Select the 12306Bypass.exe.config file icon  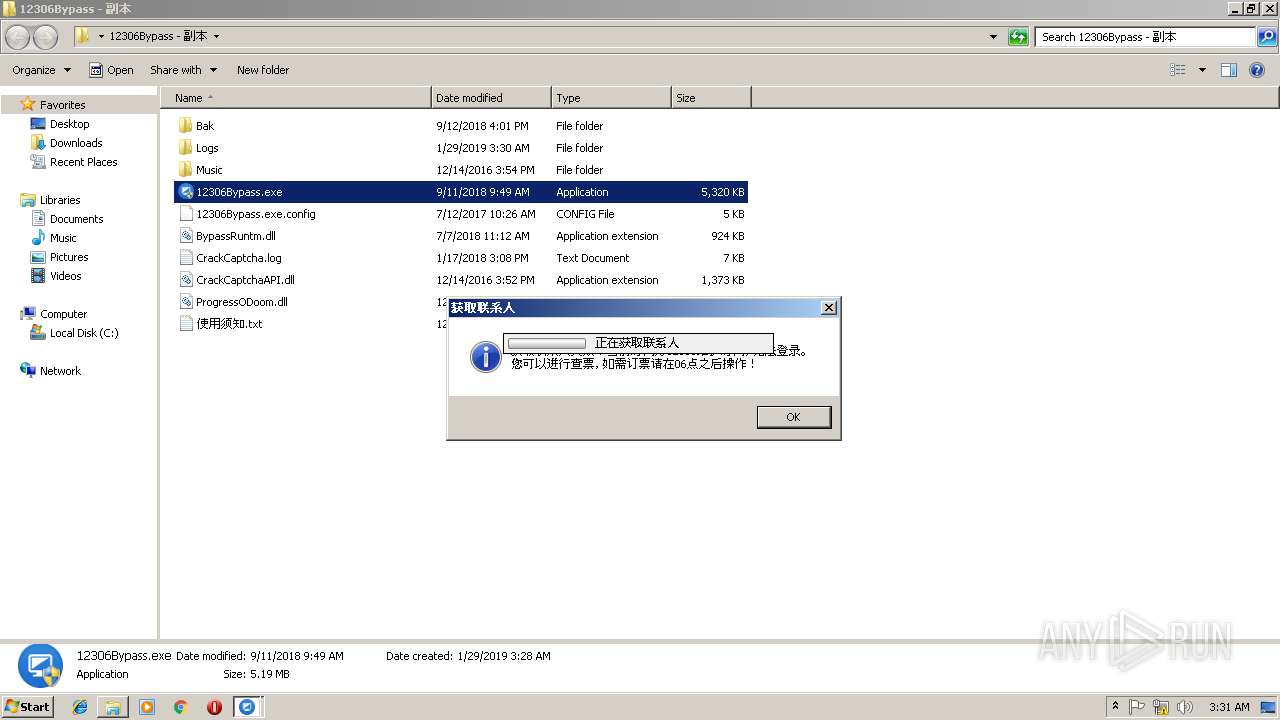click(185, 214)
